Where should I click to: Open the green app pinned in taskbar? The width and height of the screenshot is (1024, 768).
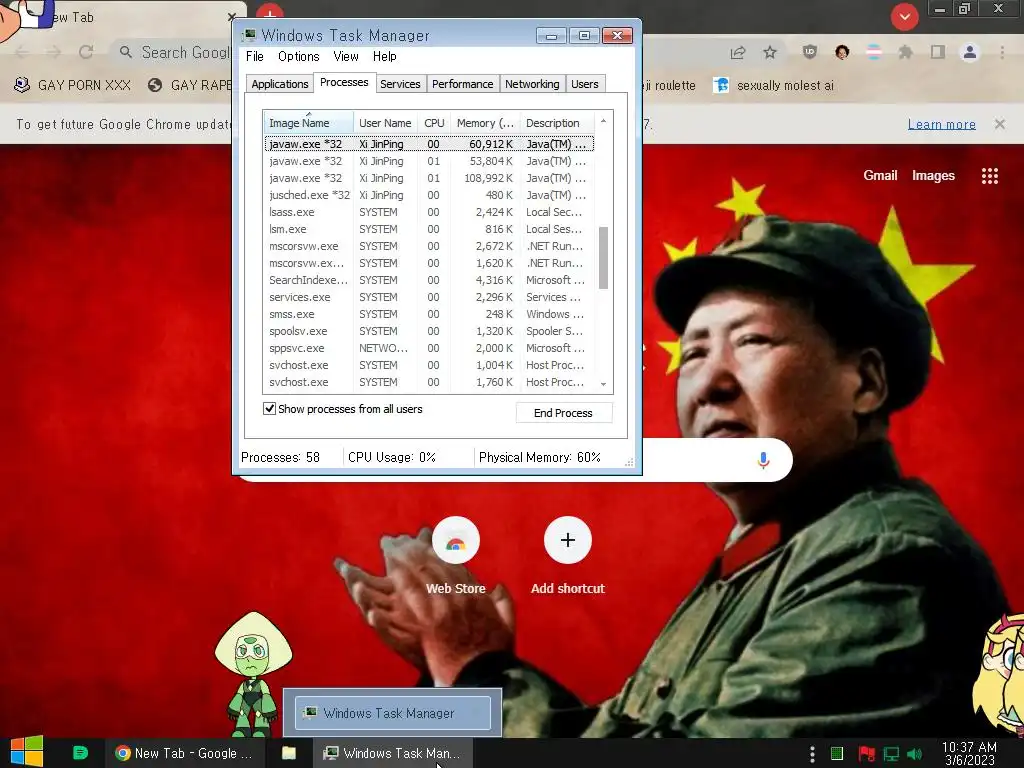click(80, 753)
